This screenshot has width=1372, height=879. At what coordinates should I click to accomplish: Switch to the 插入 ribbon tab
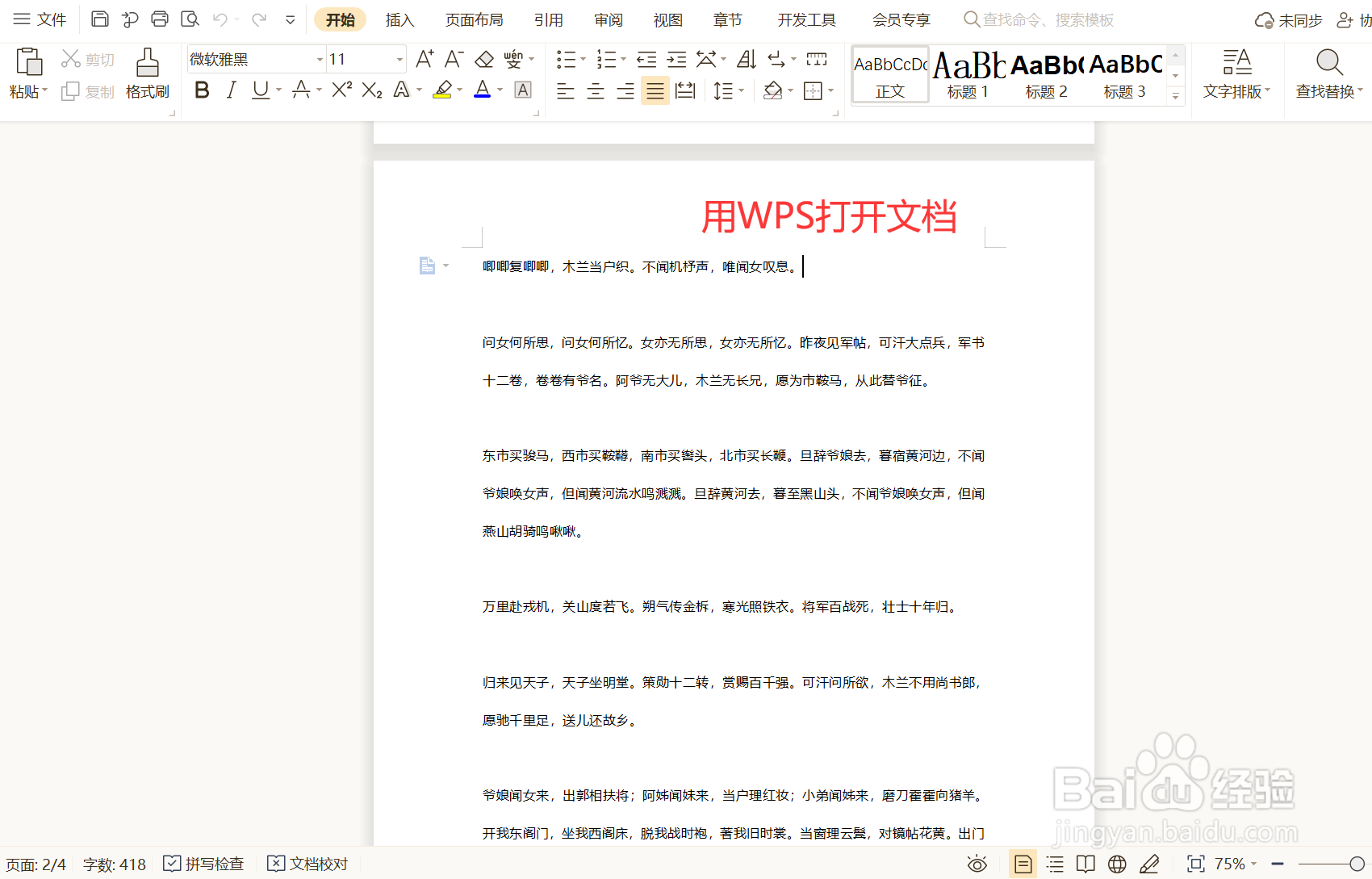[x=399, y=19]
